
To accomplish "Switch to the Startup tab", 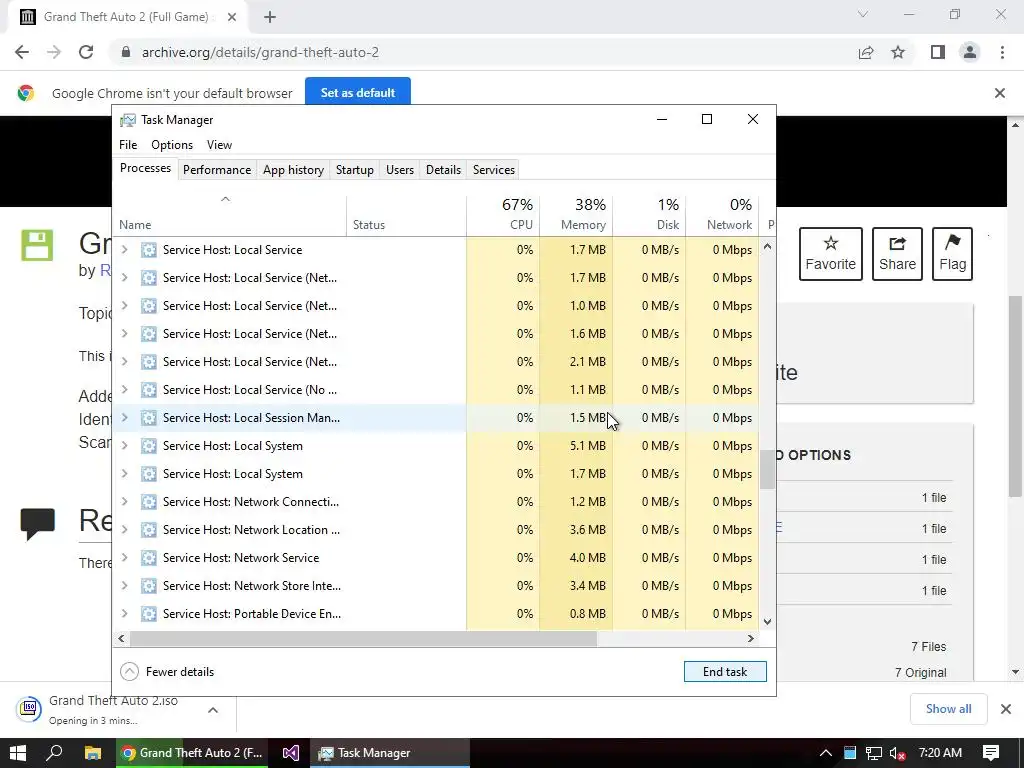I will [355, 170].
